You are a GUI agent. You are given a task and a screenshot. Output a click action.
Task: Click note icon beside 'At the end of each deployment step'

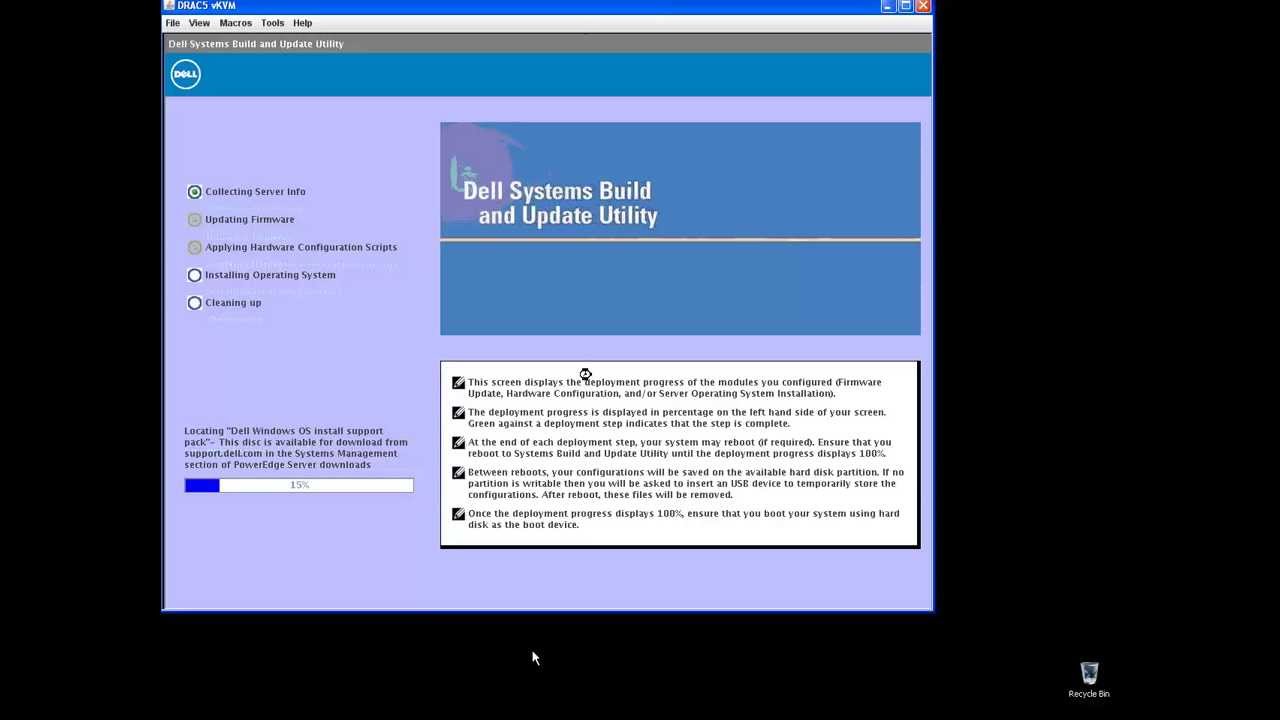pyautogui.click(x=458, y=443)
